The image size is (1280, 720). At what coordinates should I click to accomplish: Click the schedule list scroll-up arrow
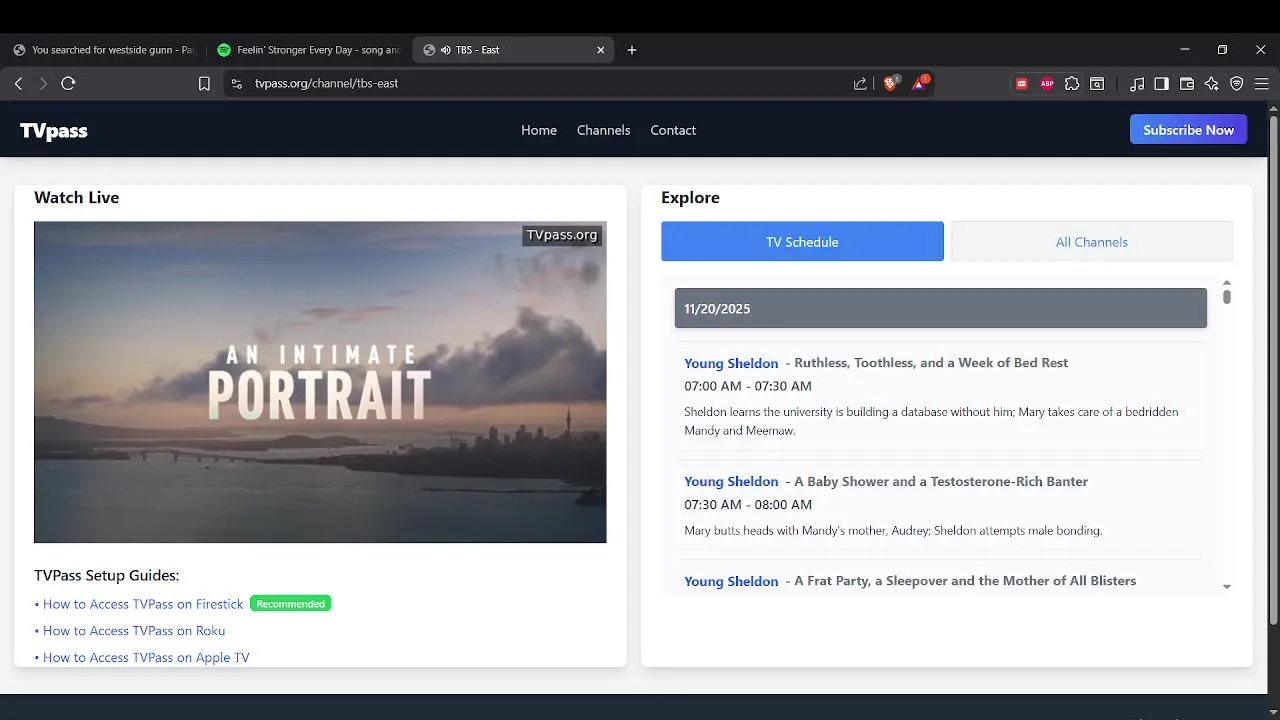pyautogui.click(x=1227, y=283)
